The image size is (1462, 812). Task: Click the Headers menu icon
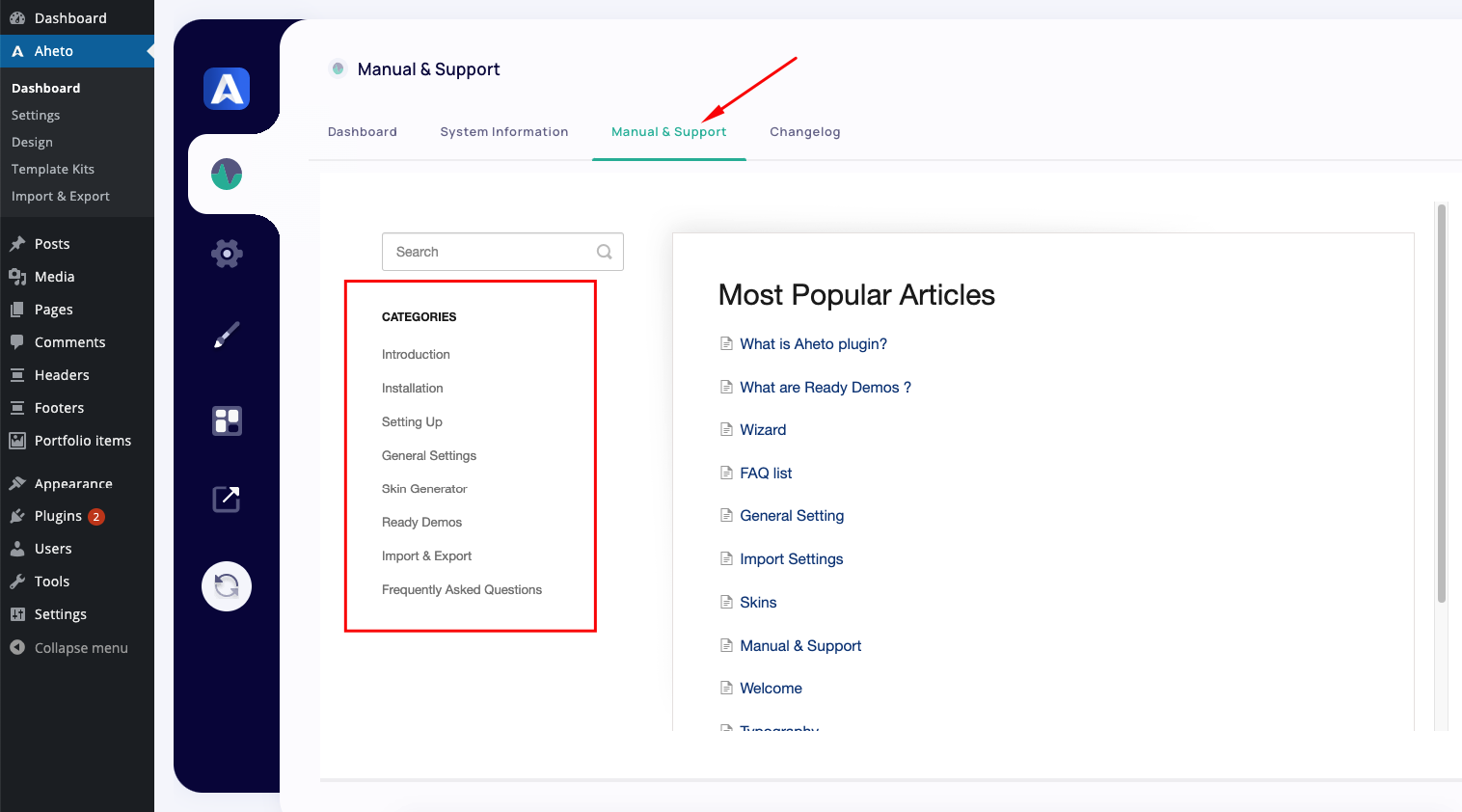pyautogui.click(x=17, y=375)
